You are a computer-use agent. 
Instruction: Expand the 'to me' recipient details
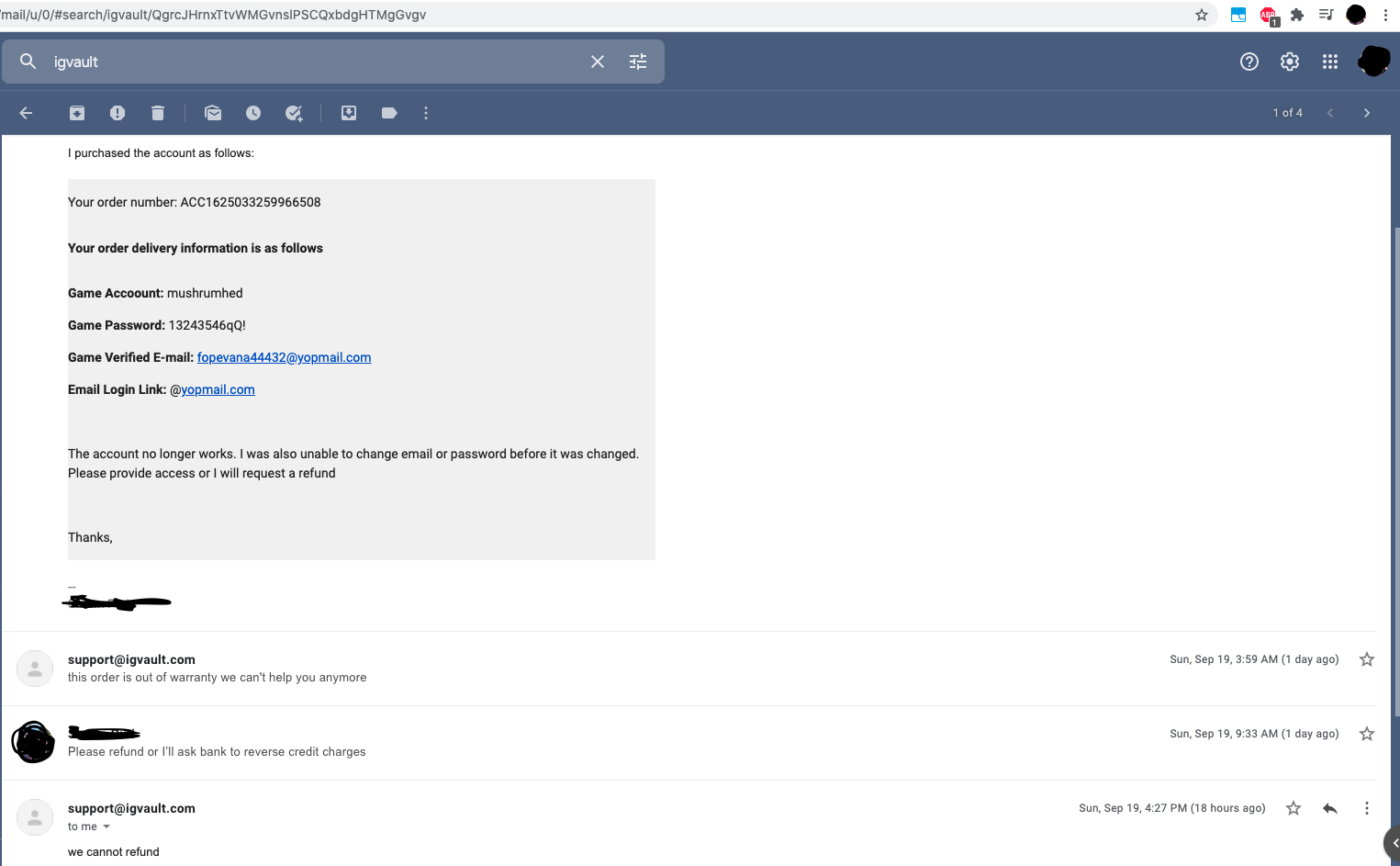click(x=106, y=827)
